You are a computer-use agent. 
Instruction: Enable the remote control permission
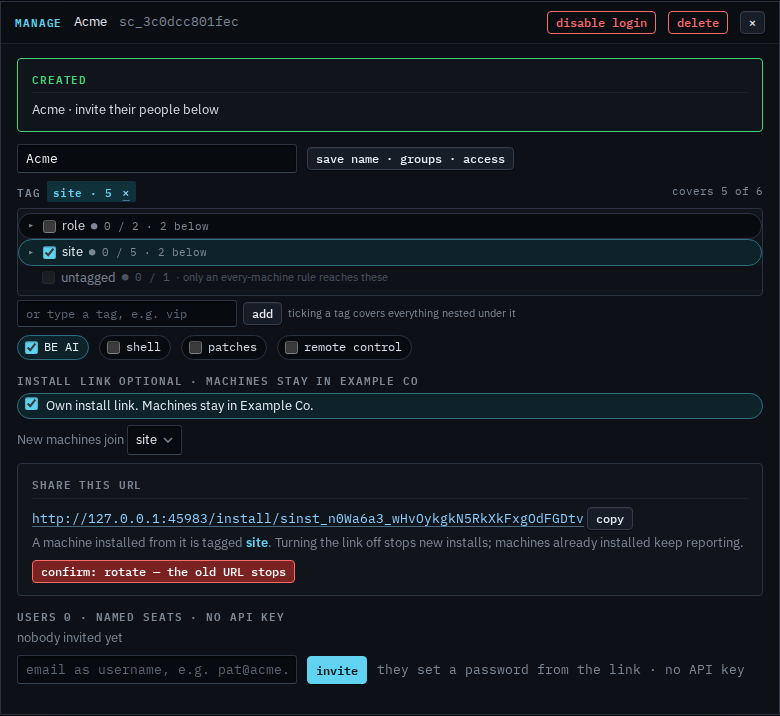[292, 347]
